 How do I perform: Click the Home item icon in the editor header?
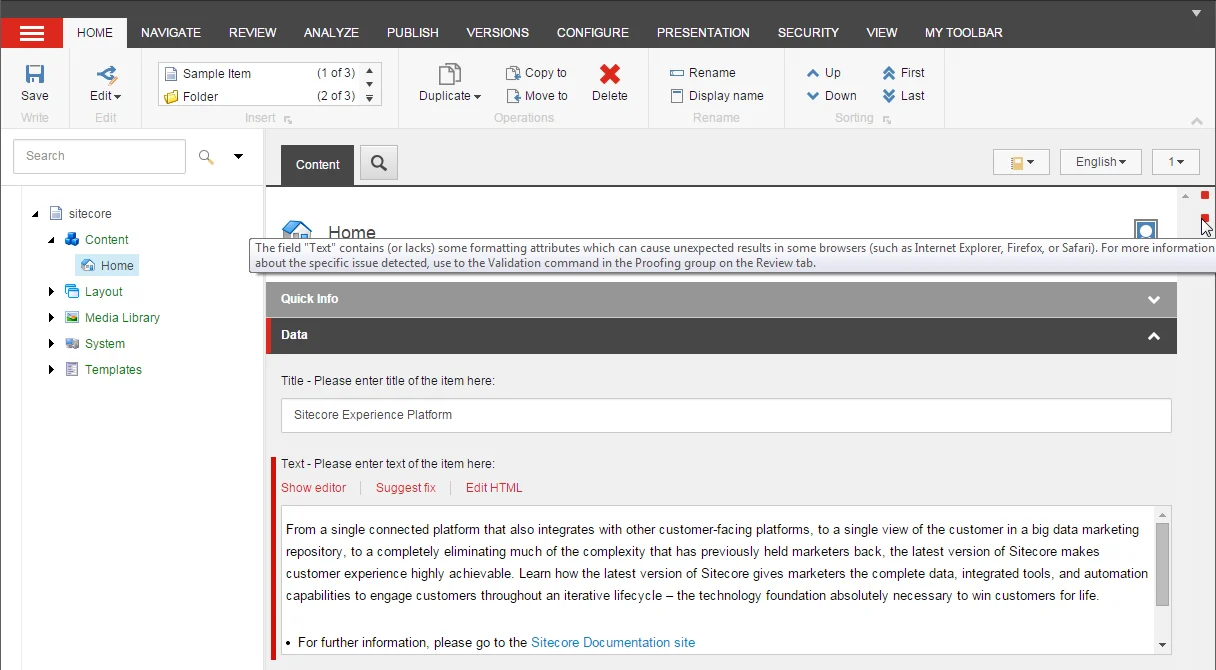click(x=297, y=230)
